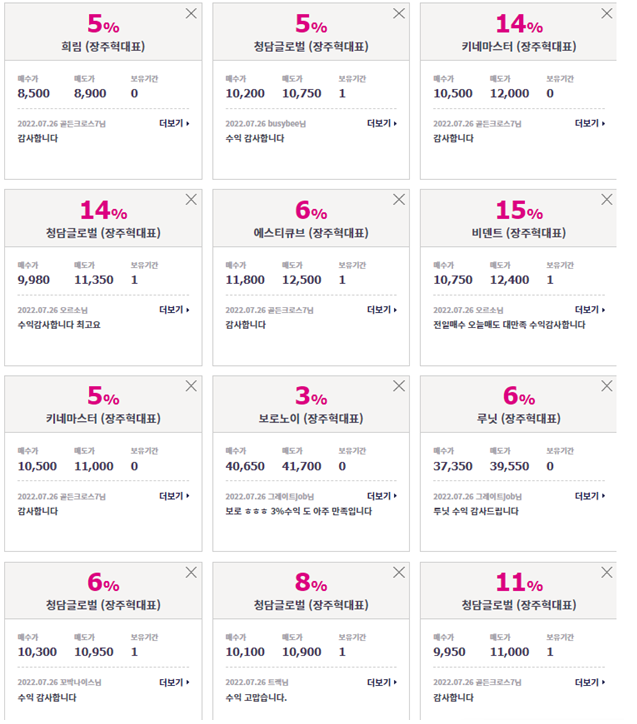The height and width of the screenshot is (724, 637).
Task: Close the 비덴트 15% review card
Action: (607, 199)
